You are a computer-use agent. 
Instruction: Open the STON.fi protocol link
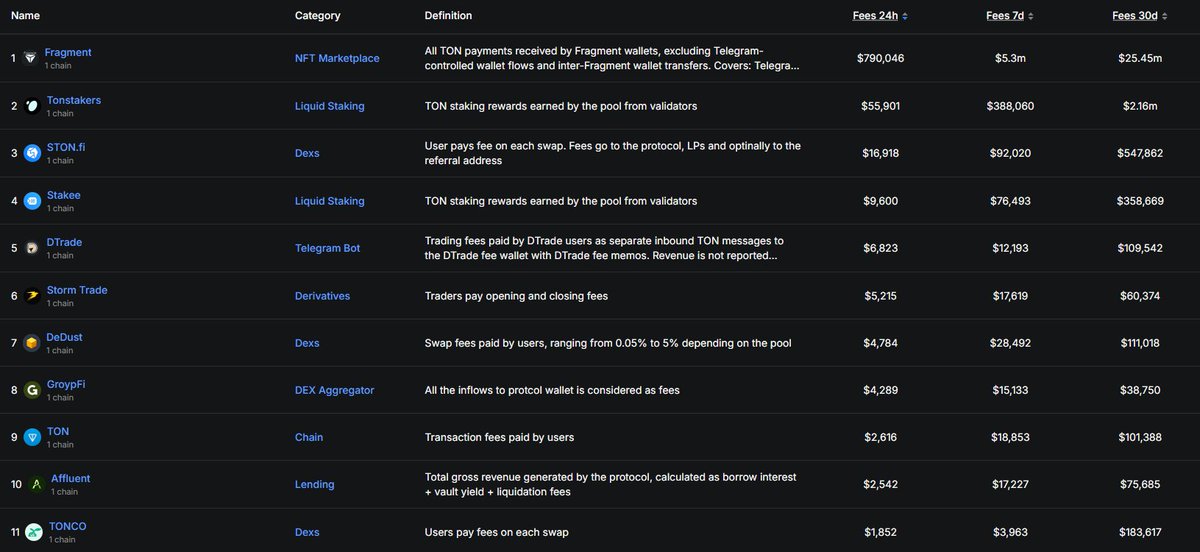(67, 147)
